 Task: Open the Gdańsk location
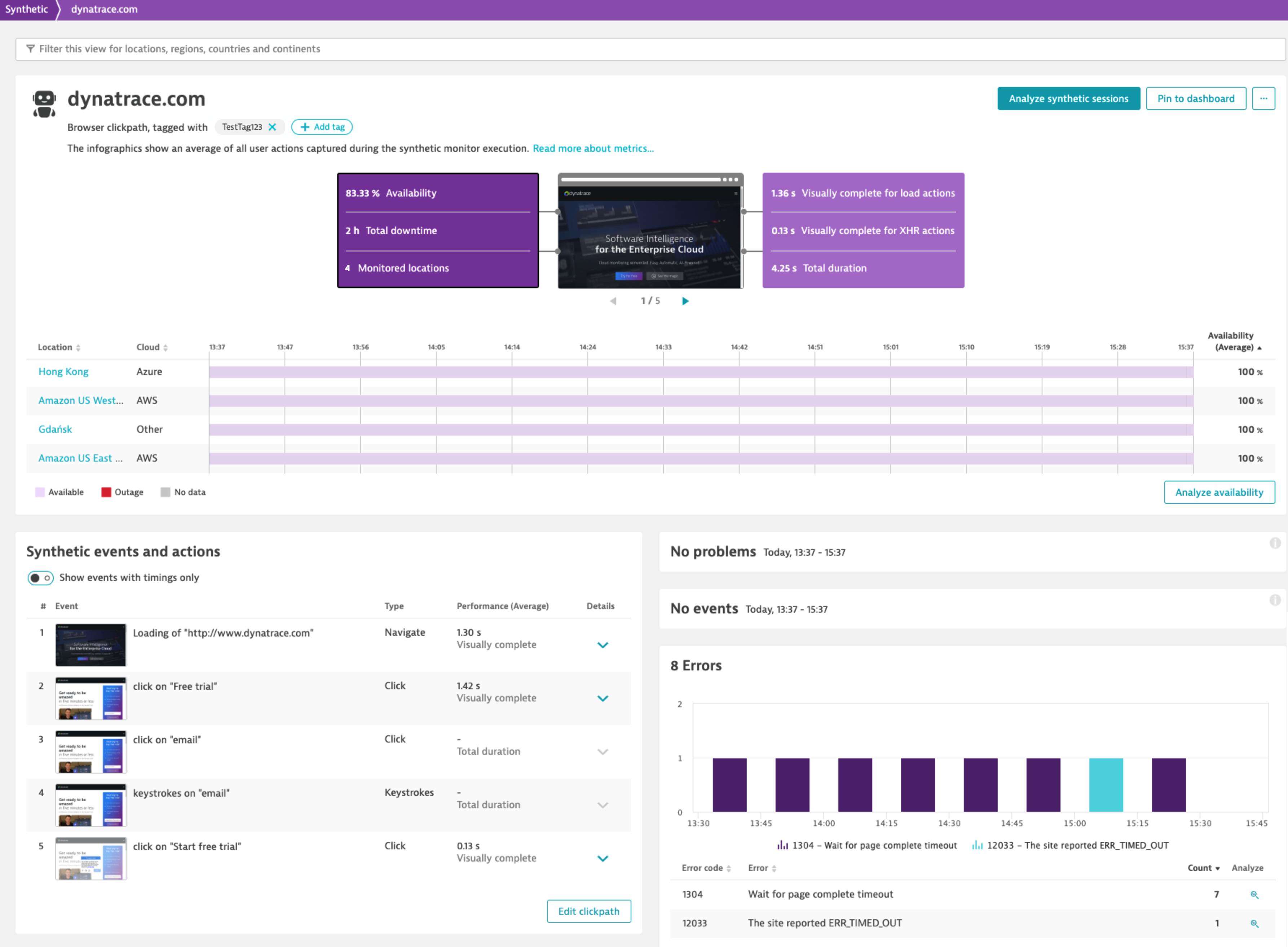(55, 430)
